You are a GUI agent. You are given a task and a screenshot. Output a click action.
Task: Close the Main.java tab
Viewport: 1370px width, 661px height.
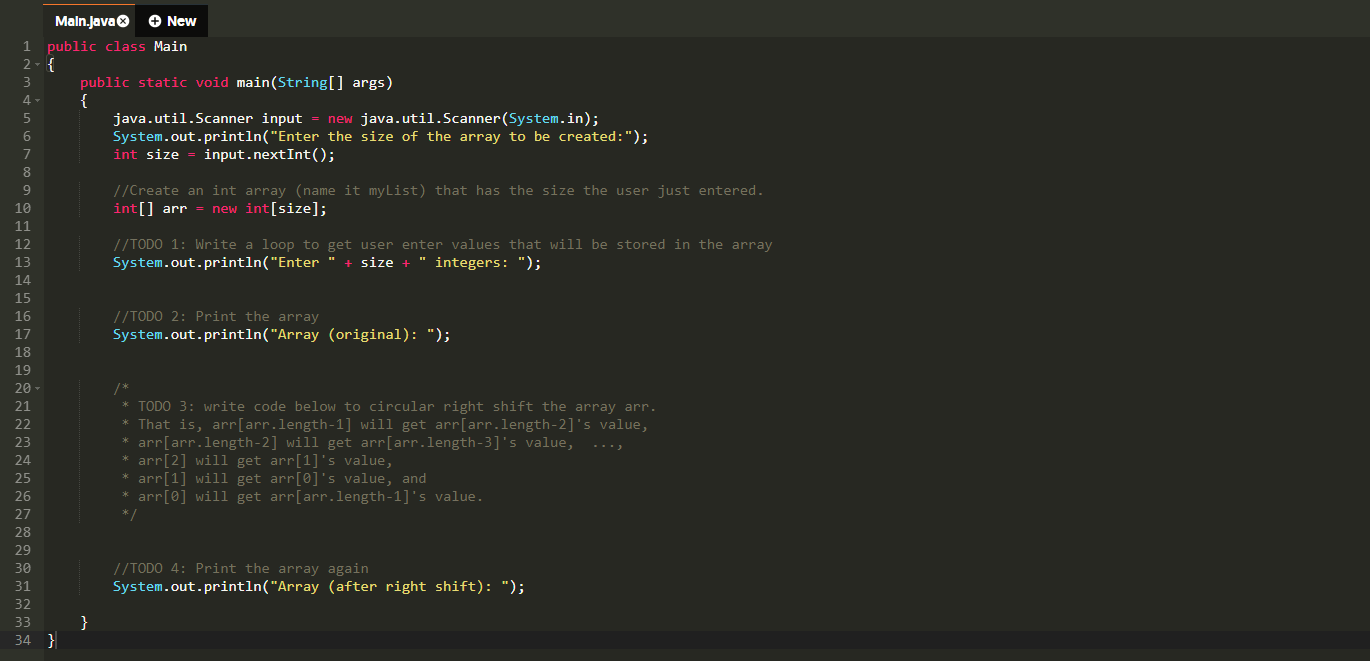(123, 21)
